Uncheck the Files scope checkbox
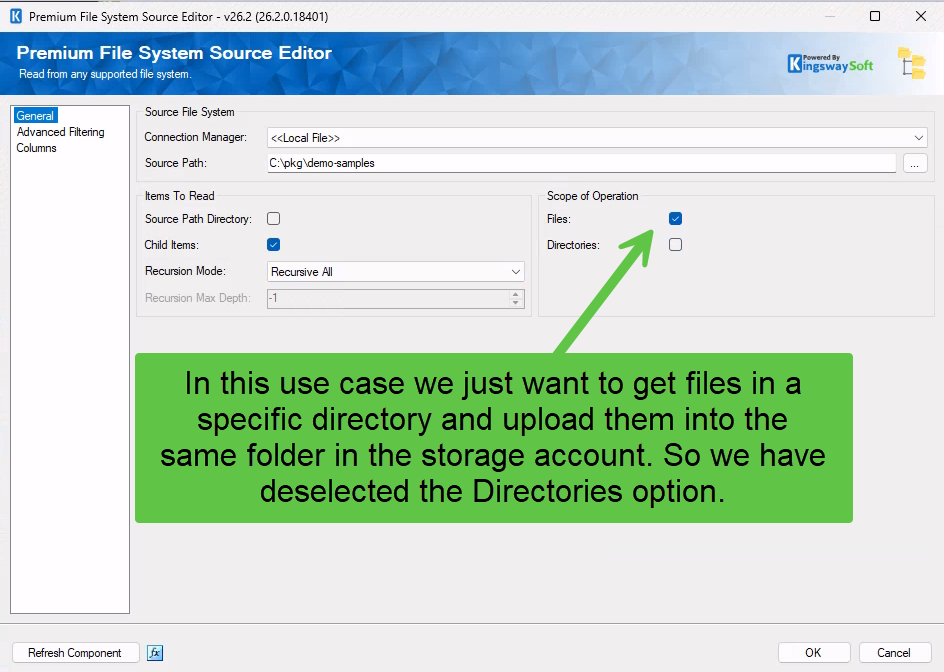Screen dimensions: 944x672 click(675, 219)
